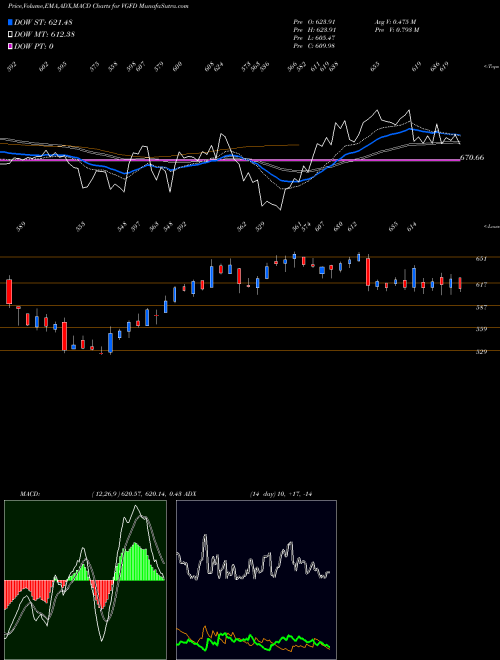The image size is (500, 660).
Task: Select the 'DOW ST: 621.48' legend text
Action: coord(43,22)
